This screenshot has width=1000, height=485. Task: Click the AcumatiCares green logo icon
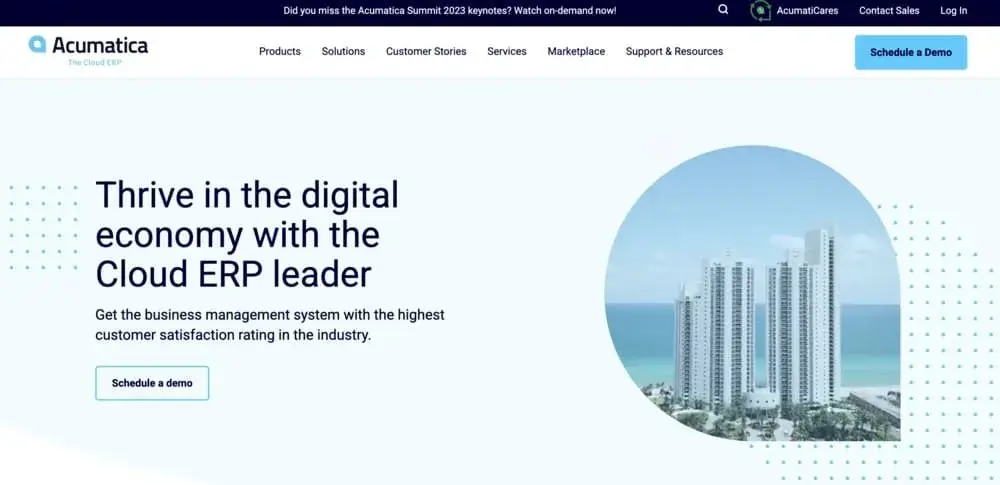click(760, 10)
